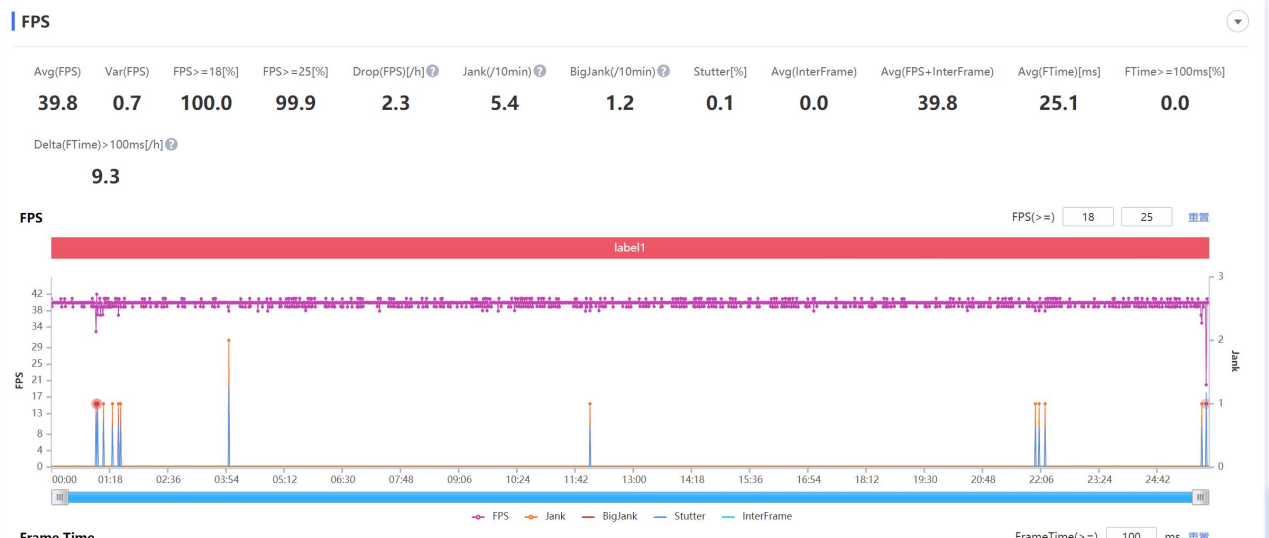Screen dimensions: 1269x538
Task: Toggle the FPS series in chart legend
Action: [x=492, y=516]
